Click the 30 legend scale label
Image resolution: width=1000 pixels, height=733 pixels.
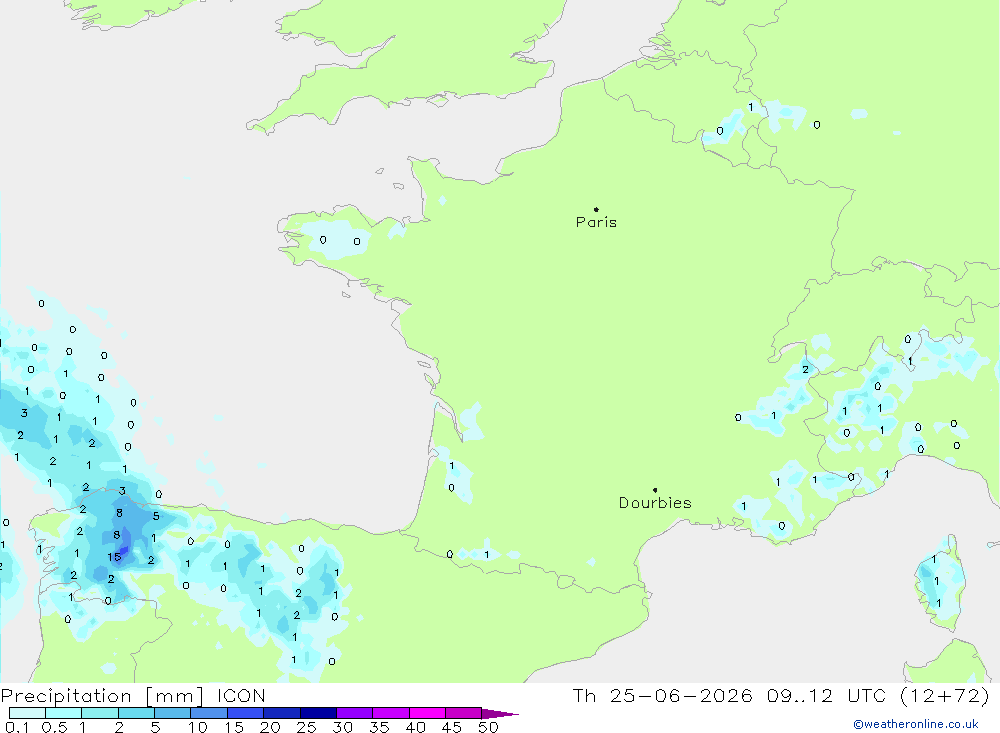pos(342,727)
